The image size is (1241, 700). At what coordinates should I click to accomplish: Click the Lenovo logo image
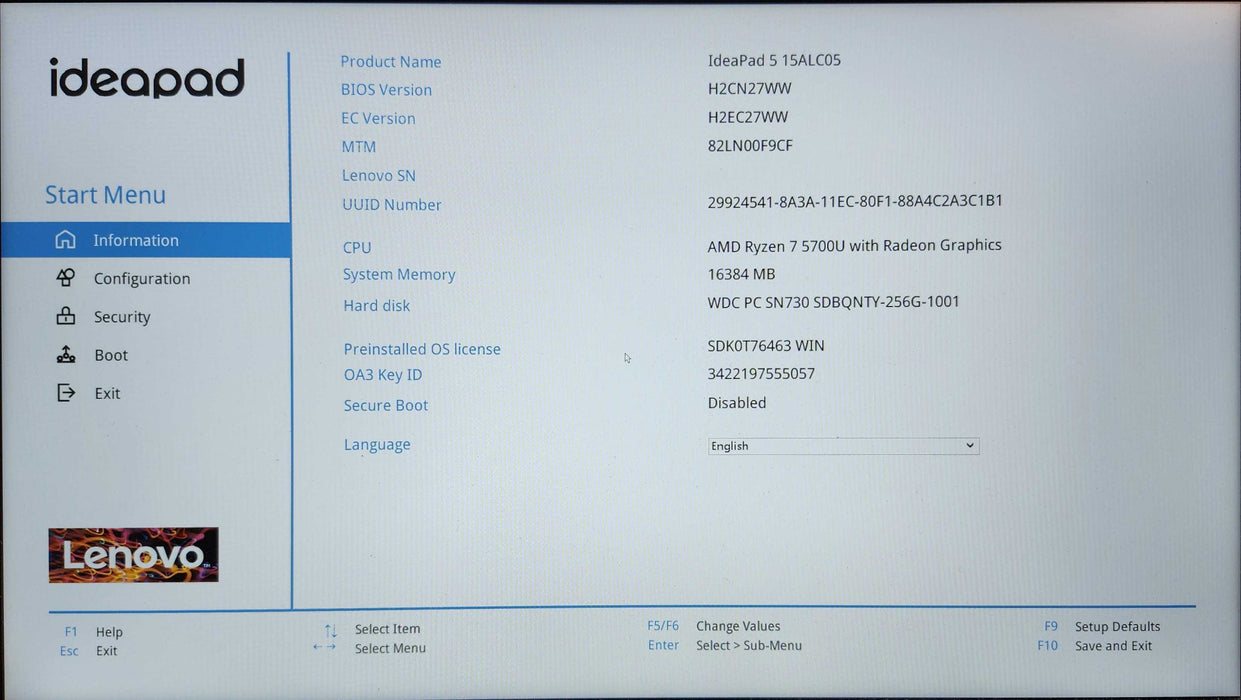(133, 555)
